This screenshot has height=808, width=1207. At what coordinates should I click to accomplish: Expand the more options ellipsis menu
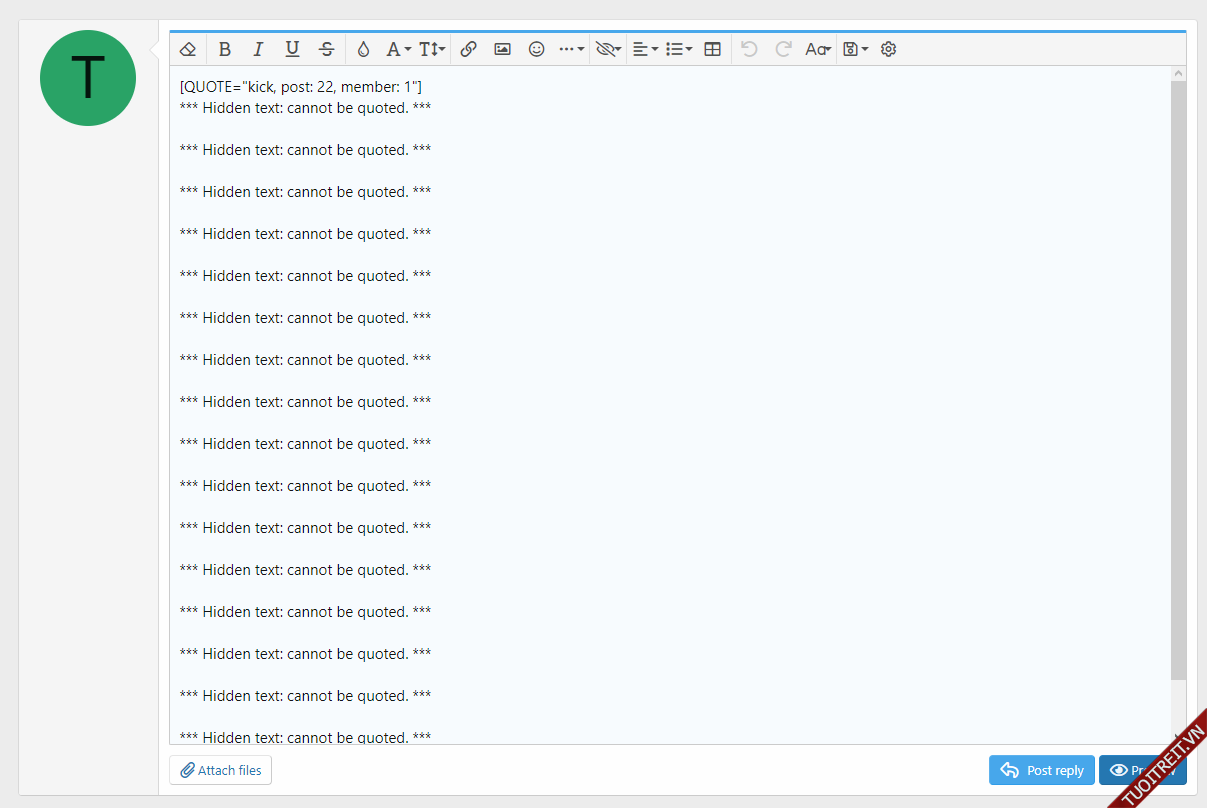click(571, 49)
